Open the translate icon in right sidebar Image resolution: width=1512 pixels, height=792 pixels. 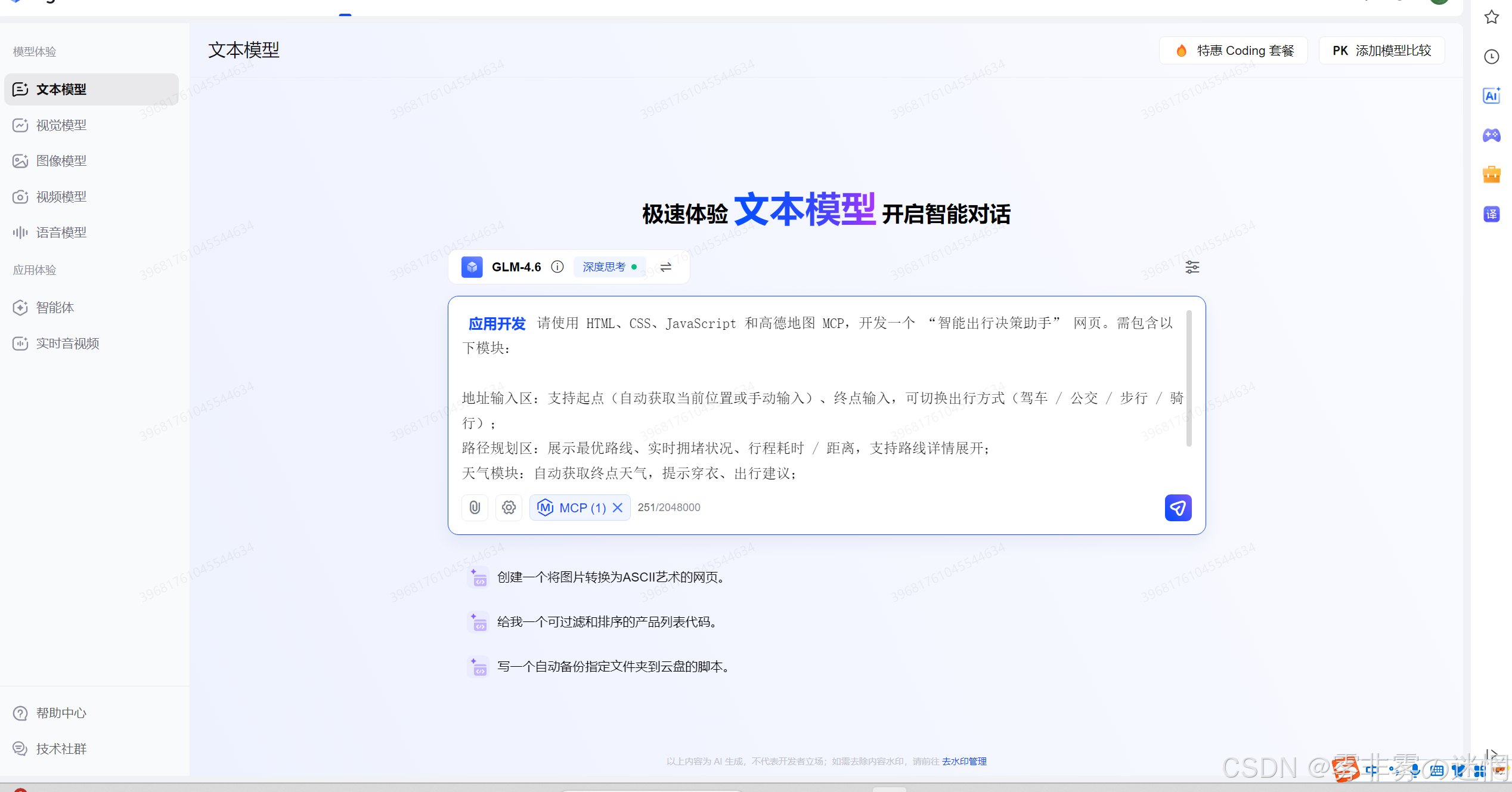(1491, 214)
